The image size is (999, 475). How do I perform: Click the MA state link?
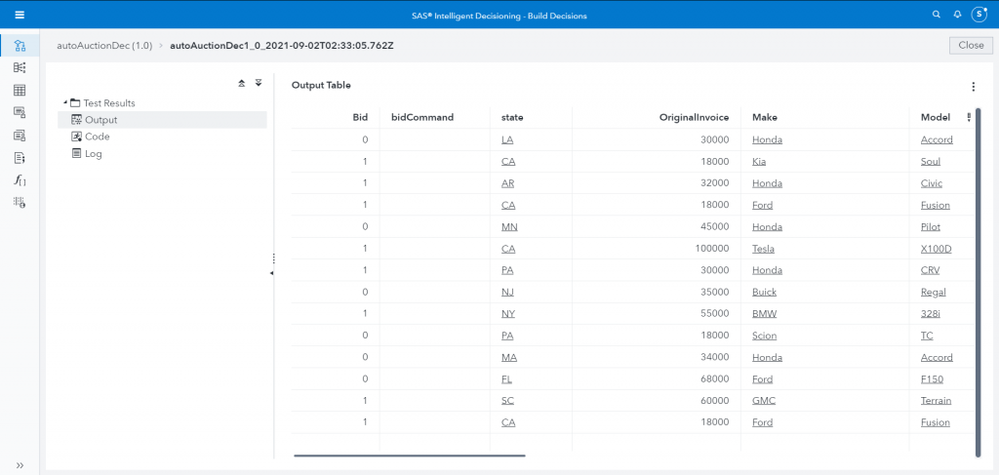[x=509, y=357]
